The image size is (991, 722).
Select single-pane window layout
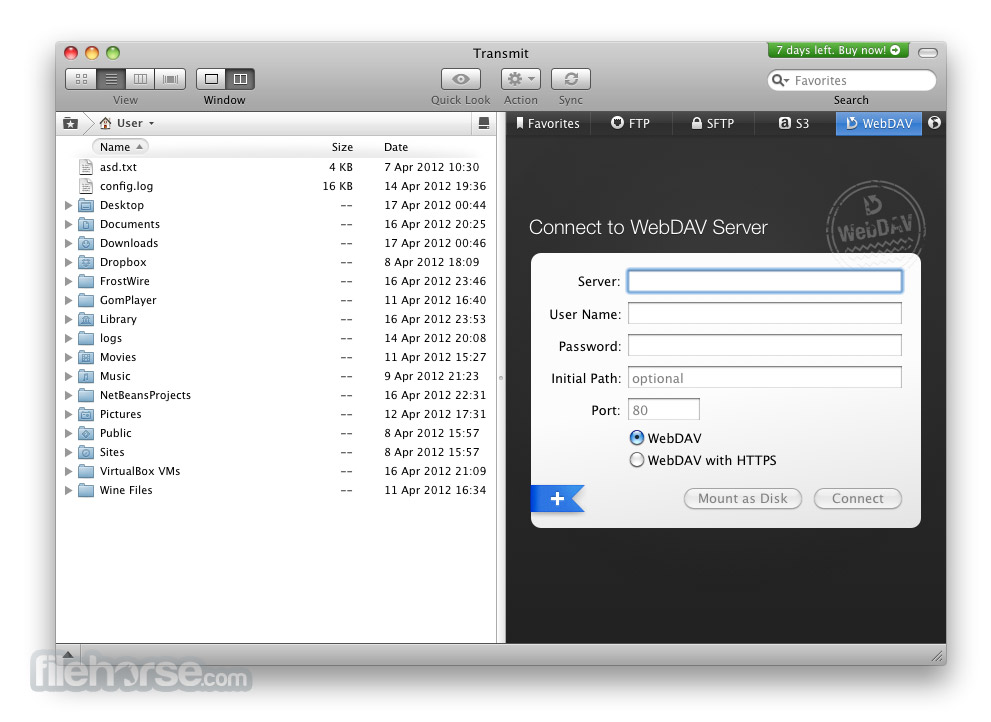pos(211,79)
